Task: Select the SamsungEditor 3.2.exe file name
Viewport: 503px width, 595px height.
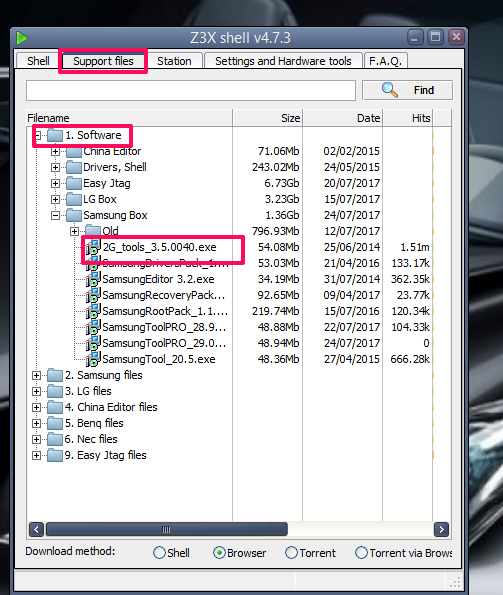Action: 158,279
